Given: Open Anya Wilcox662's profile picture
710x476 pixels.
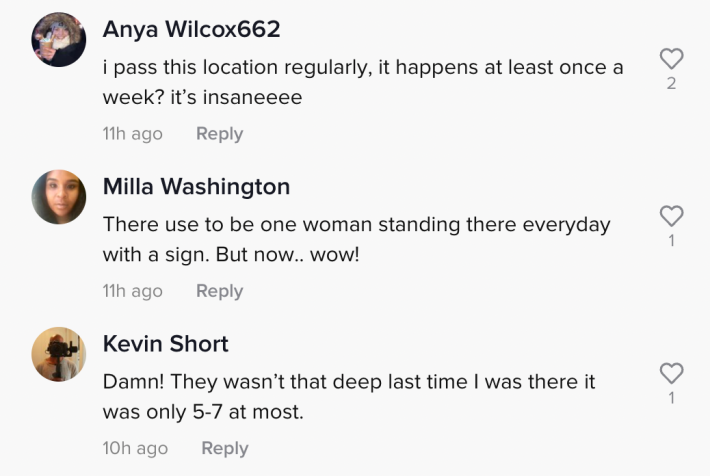Looking at the screenshot, I should click(58, 39).
